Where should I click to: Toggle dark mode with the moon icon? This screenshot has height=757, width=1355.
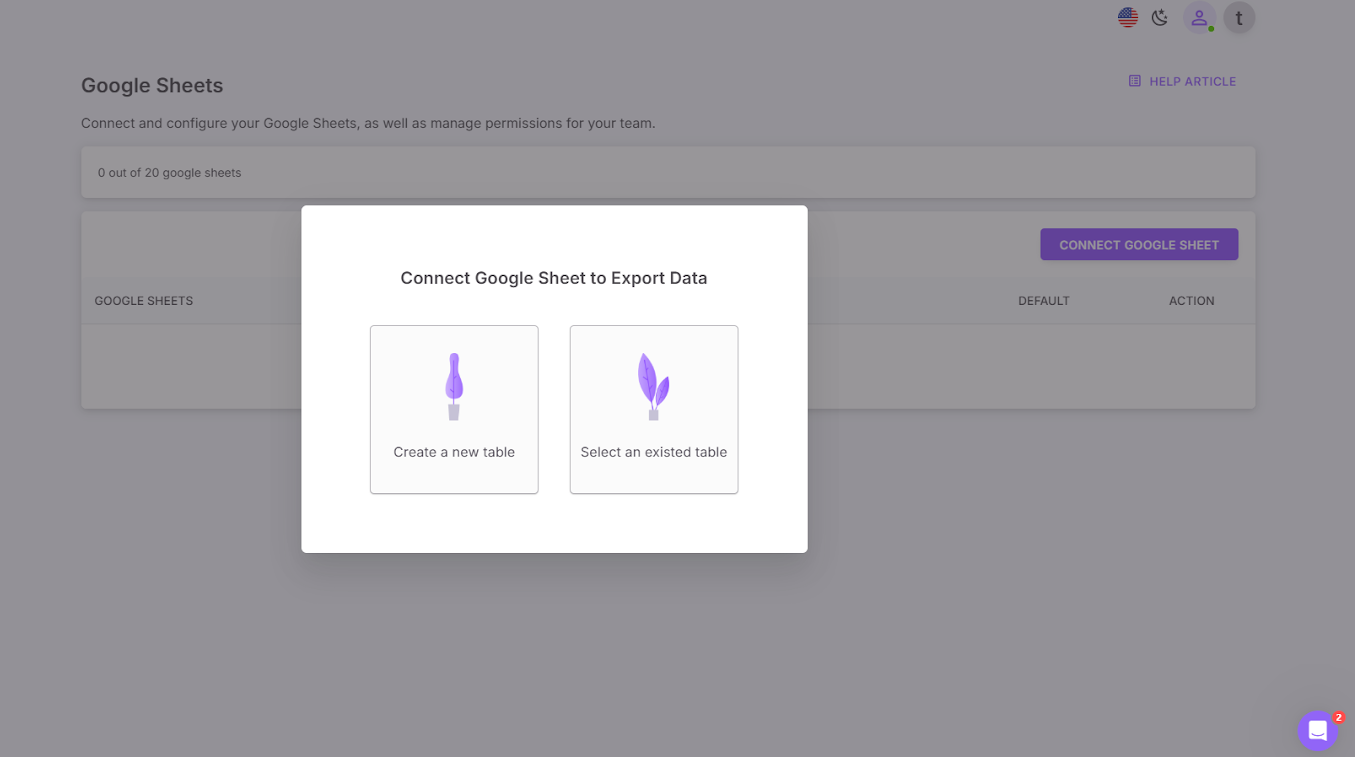click(x=1159, y=17)
